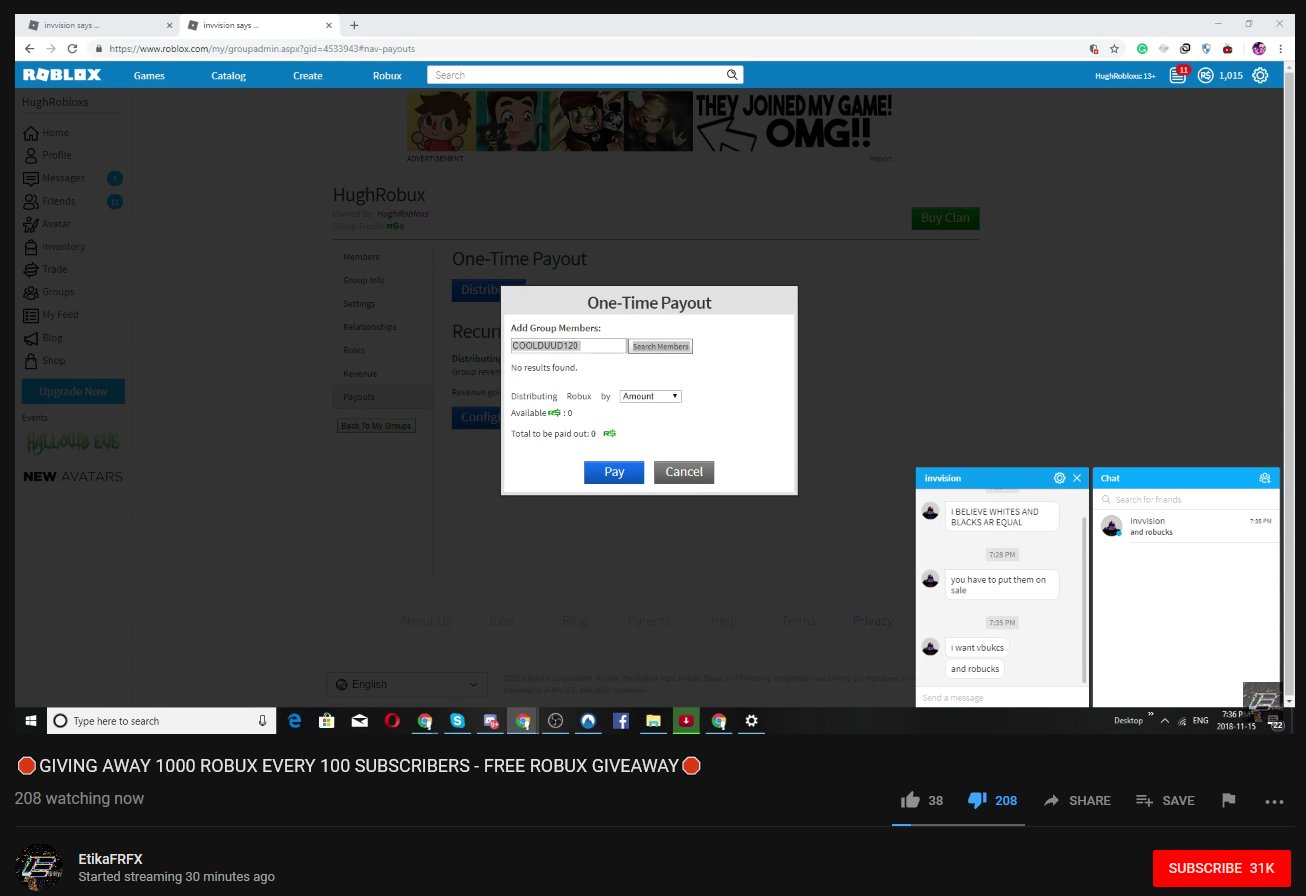The width and height of the screenshot is (1306, 896).
Task: Open File Explorer from the taskbar
Action: 653,720
